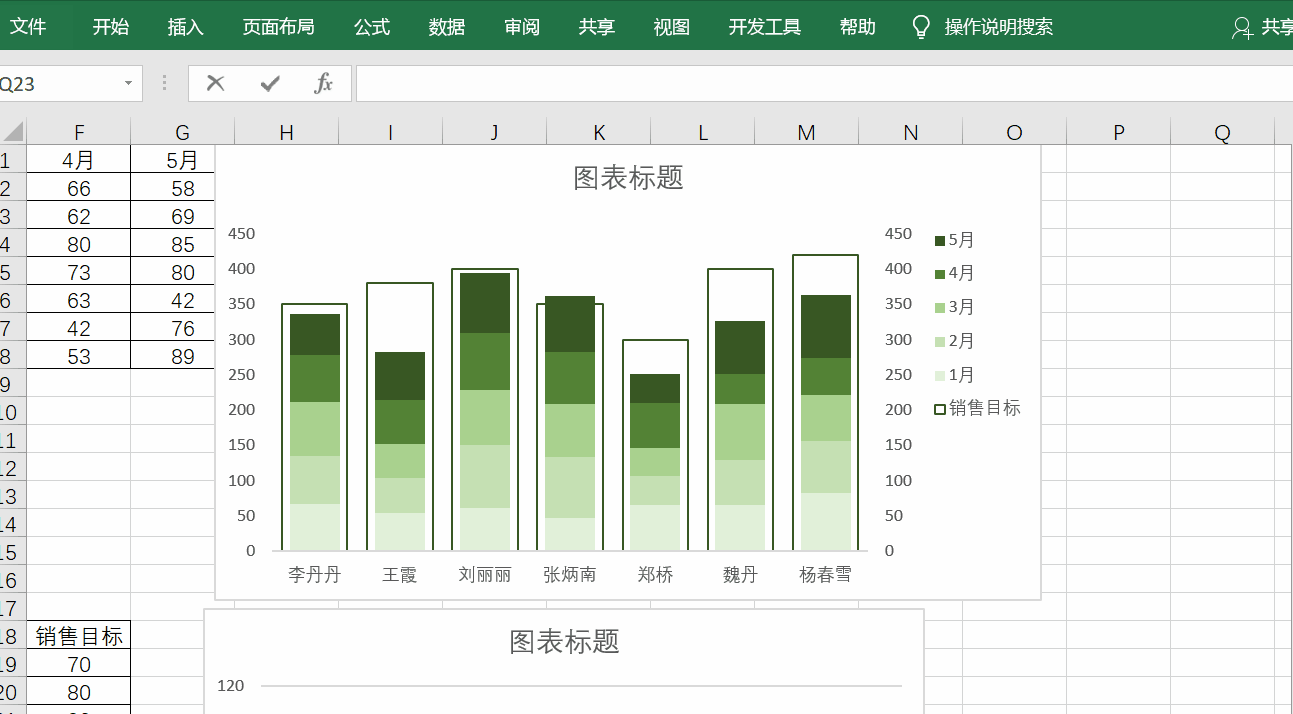Click the 张炳南 axis label

point(569,575)
